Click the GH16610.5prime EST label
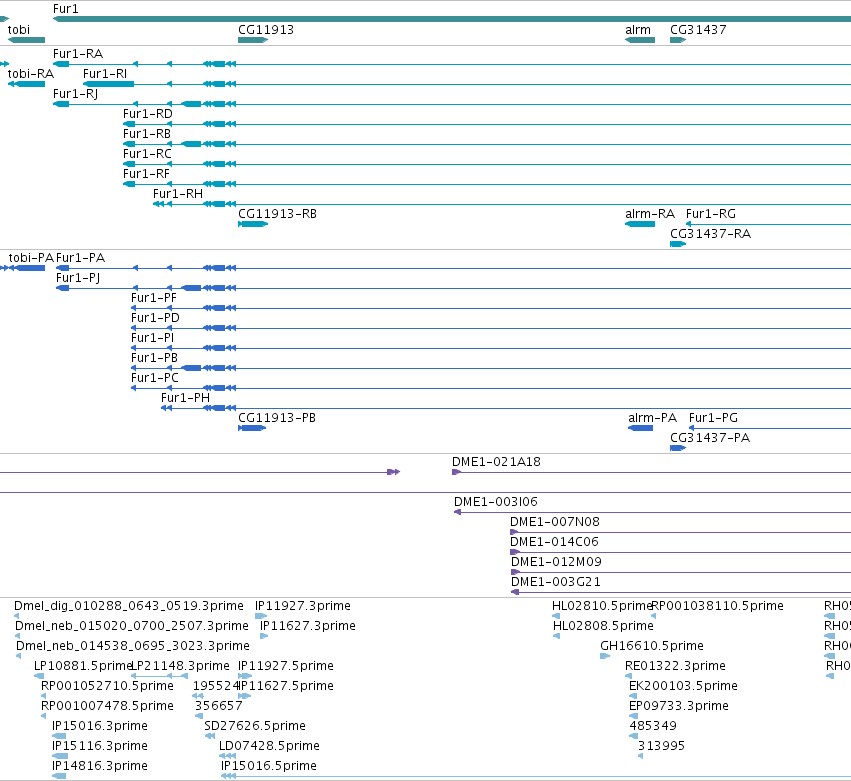This screenshot has height=781, width=851. pyautogui.click(x=652, y=646)
